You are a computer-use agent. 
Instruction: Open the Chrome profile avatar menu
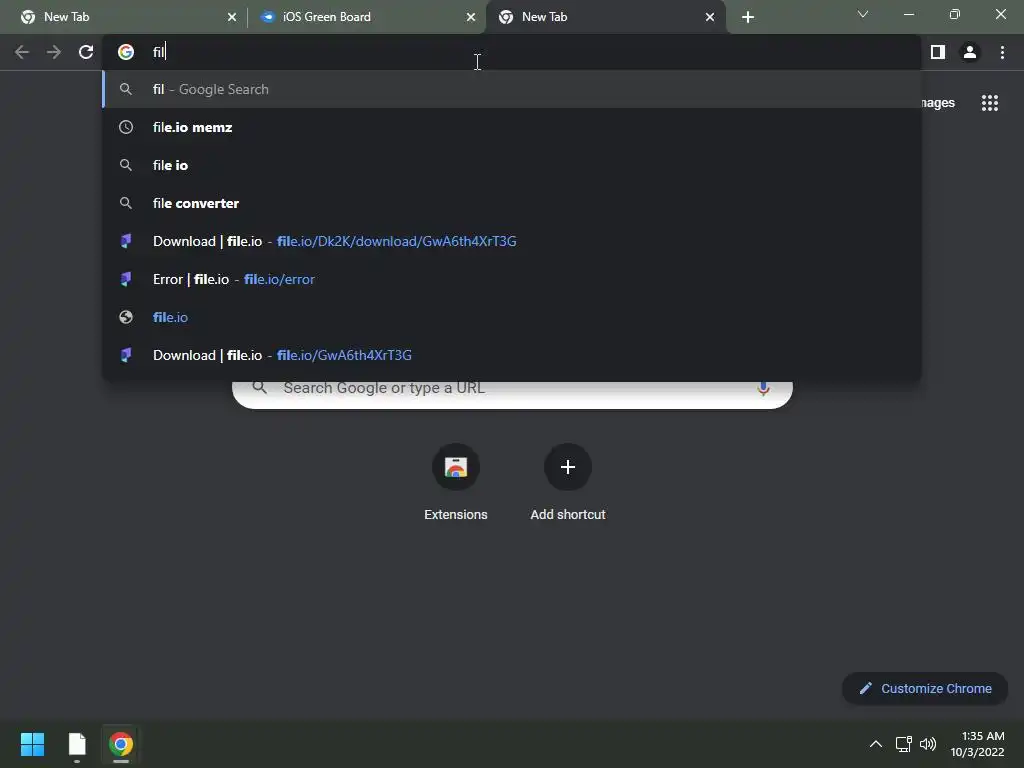tap(970, 52)
